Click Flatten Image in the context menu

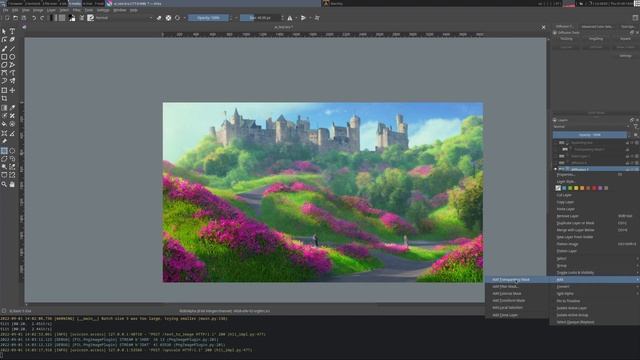point(594,244)
